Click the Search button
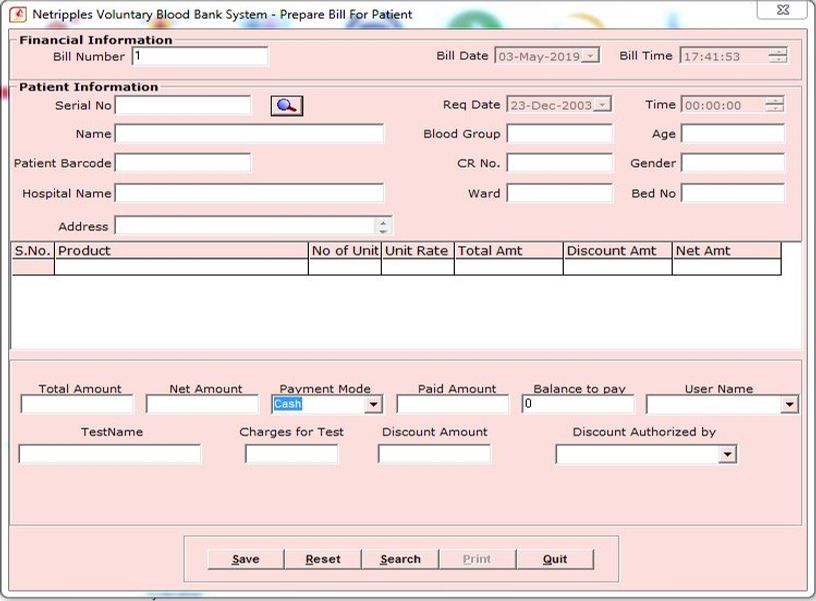 point(400,559)
